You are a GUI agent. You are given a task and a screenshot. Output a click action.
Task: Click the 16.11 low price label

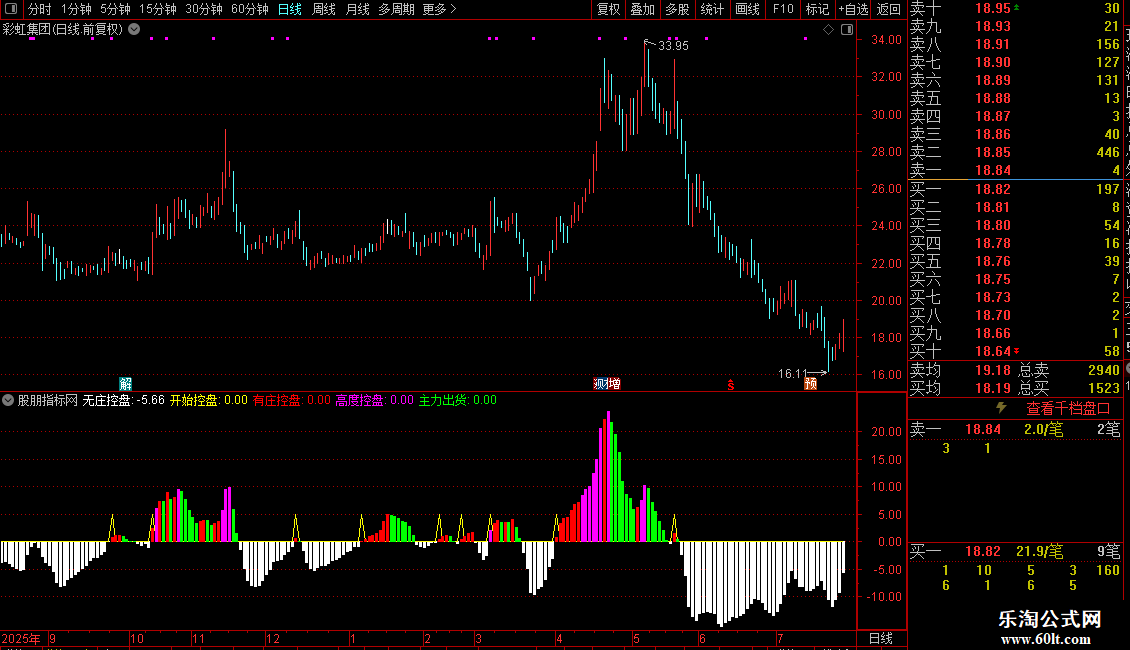(793, 373)
